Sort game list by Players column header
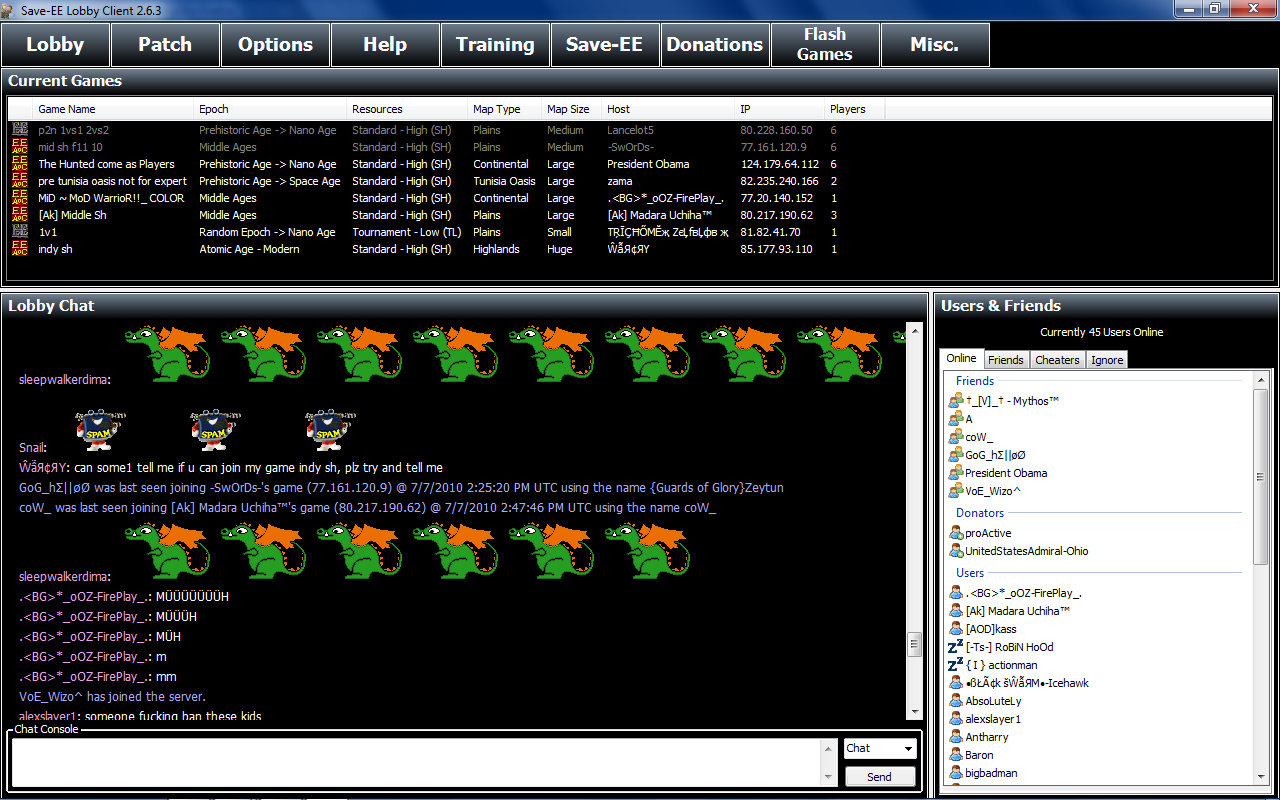 (x=847, y=109)
